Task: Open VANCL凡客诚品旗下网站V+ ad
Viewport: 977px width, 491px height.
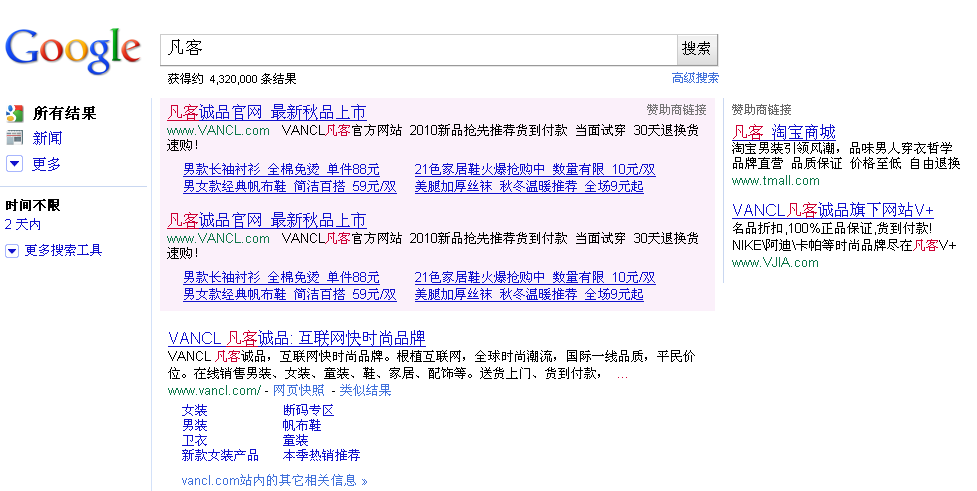Action: 832,210
